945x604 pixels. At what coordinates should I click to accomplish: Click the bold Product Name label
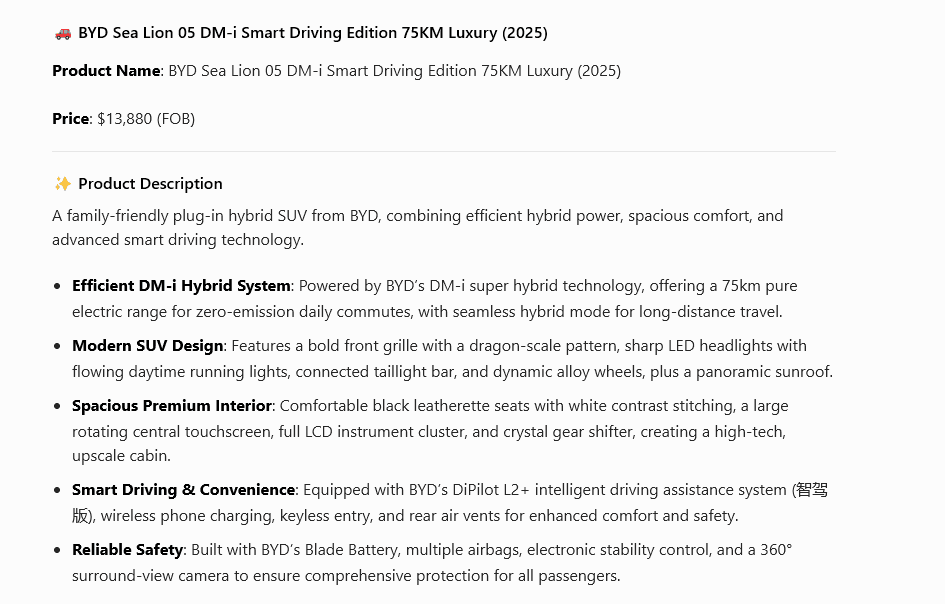tap(106, 71)
